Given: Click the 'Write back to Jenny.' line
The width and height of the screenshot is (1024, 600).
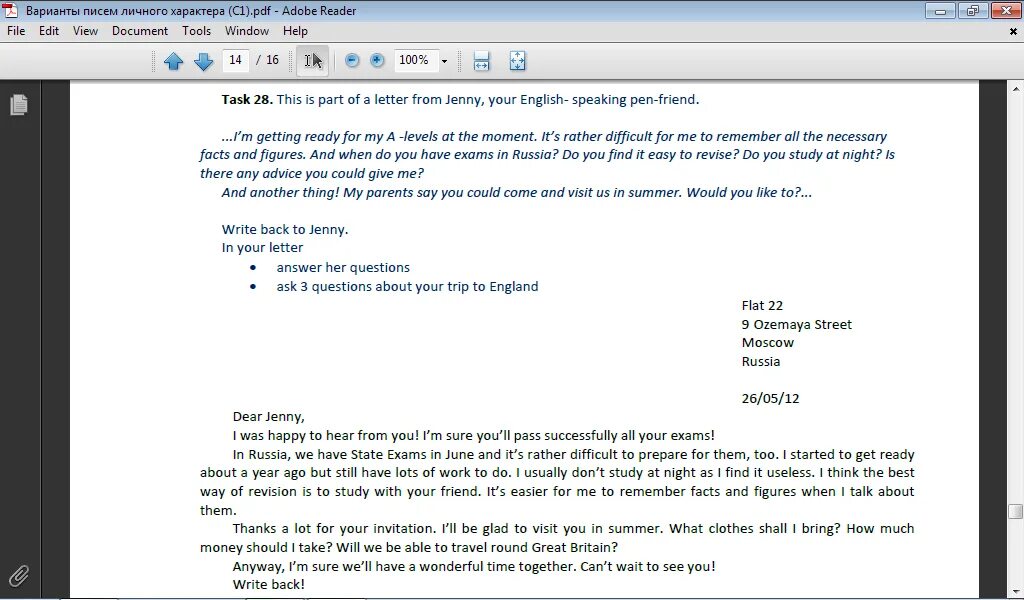Looking at the screenshot, I should (x=285, y=229).
